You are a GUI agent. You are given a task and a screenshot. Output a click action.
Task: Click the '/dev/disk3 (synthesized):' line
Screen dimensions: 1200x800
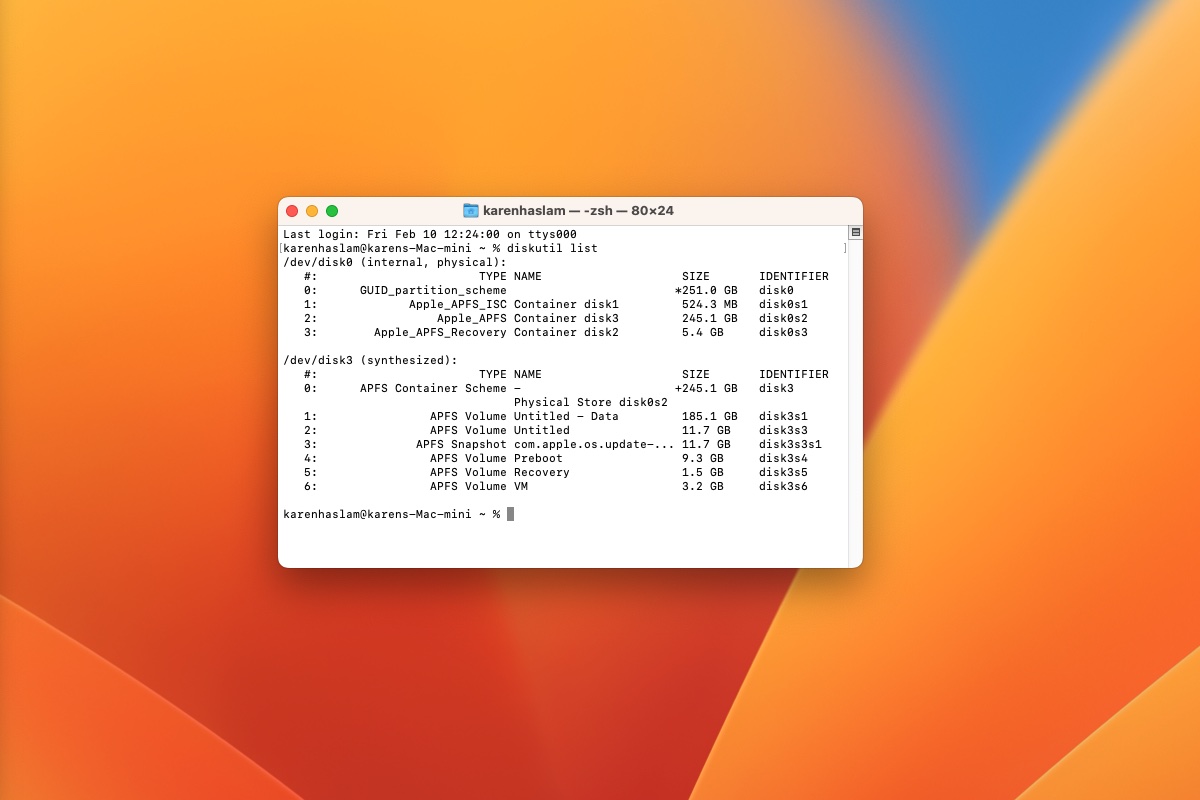click(370, 360)
